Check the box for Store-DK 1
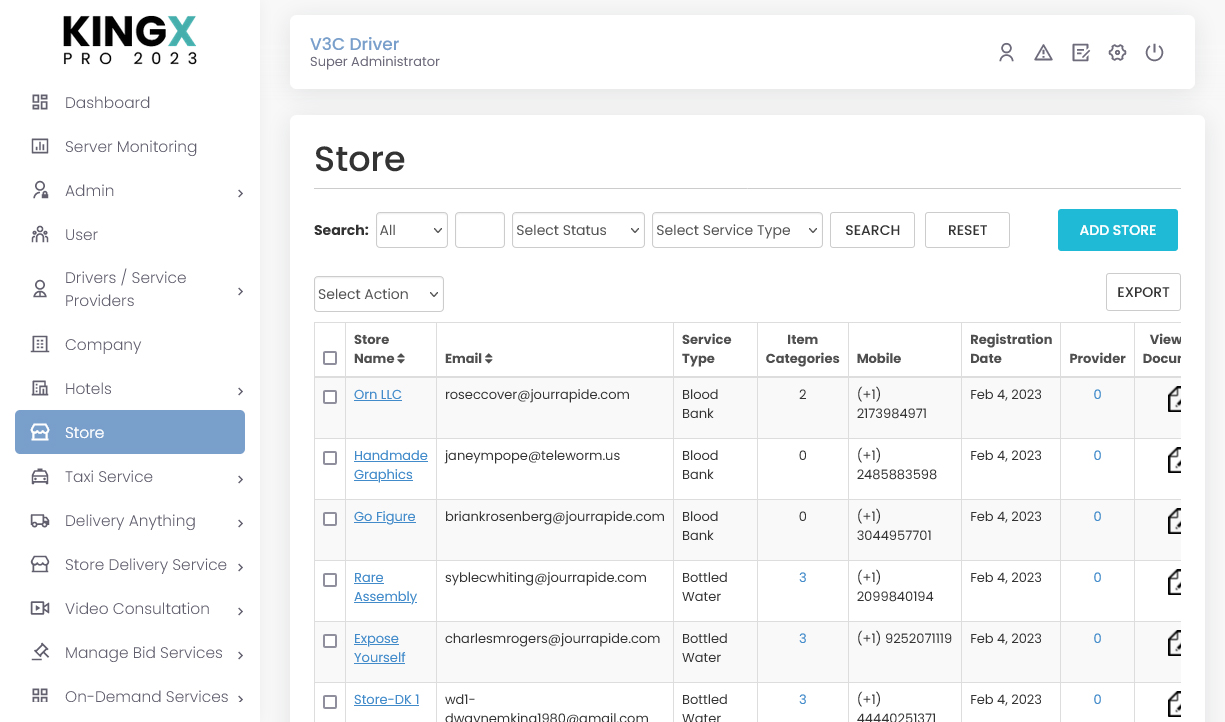The height and width of the screenshot is (722, 1225). click(x=330, y=702)
